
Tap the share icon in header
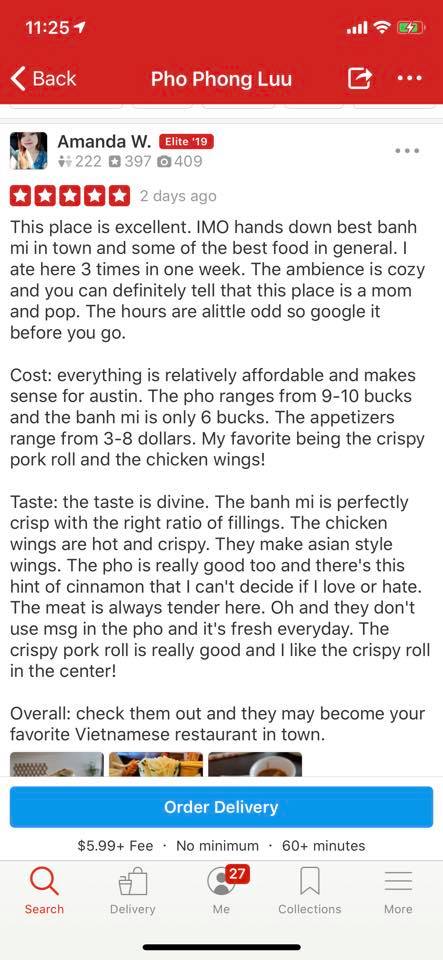(360, 78)
